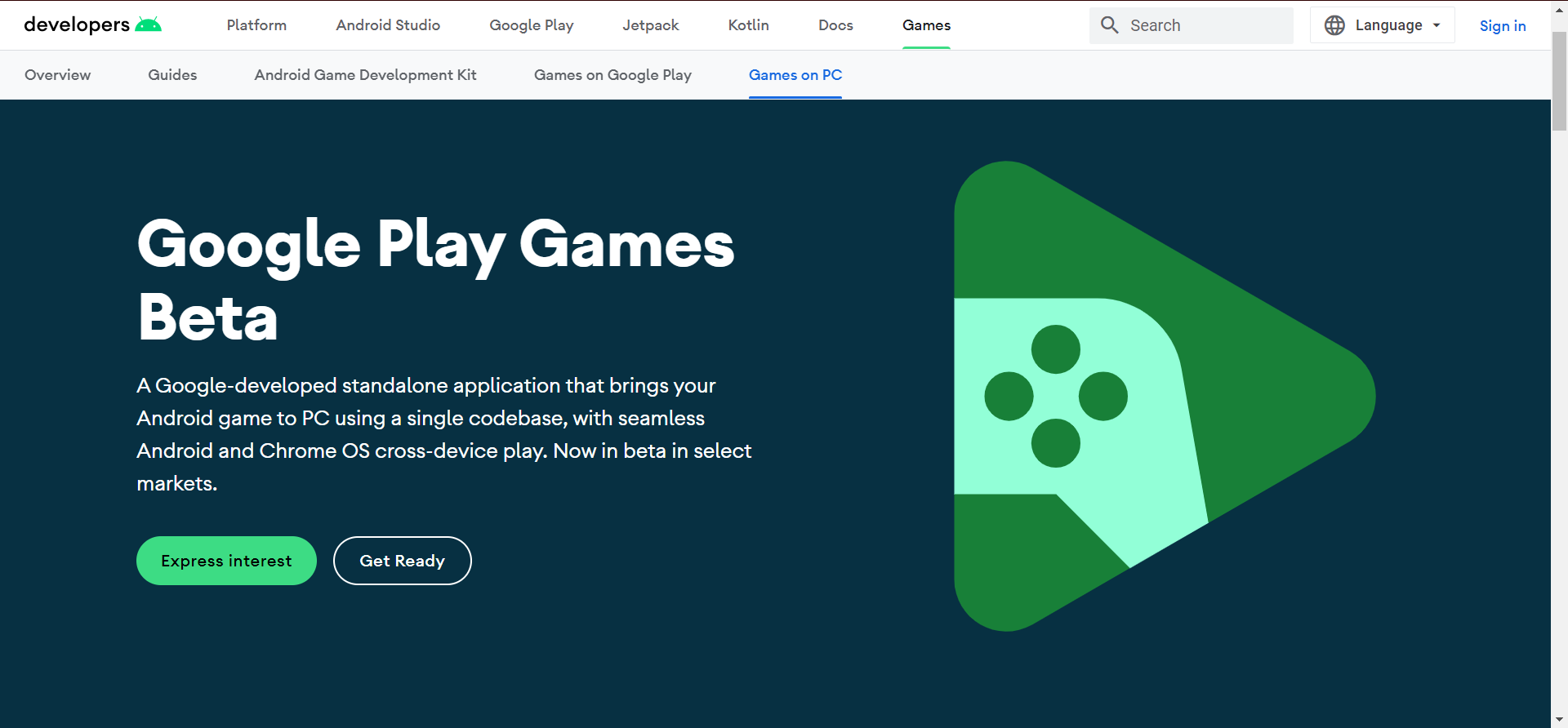Click the Google Play Games controller logo
Screen dimensions: 1568x728
coord(1165,396)
